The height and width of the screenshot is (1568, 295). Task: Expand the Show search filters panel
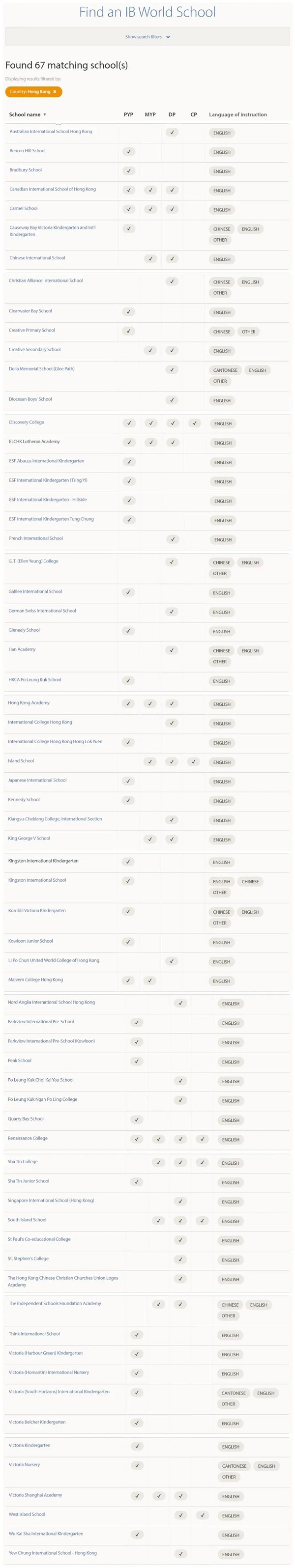(147, 37)
